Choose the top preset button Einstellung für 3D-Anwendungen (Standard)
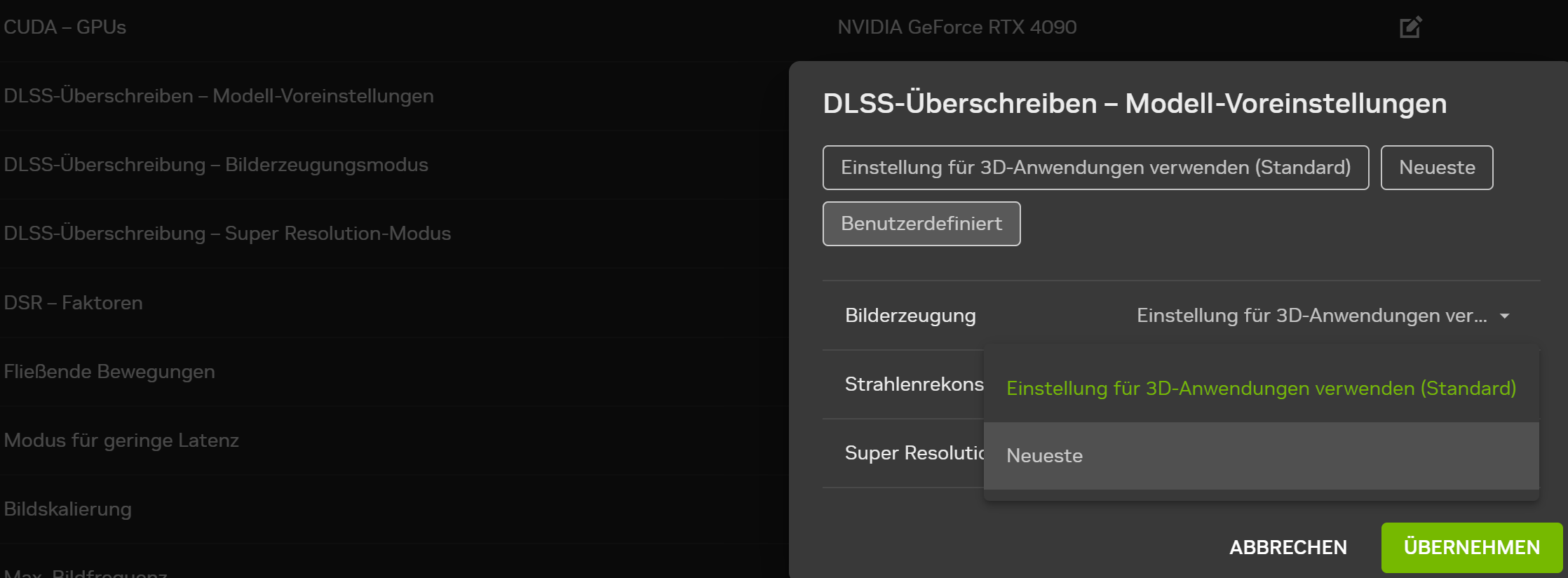 click(1095, 168)
